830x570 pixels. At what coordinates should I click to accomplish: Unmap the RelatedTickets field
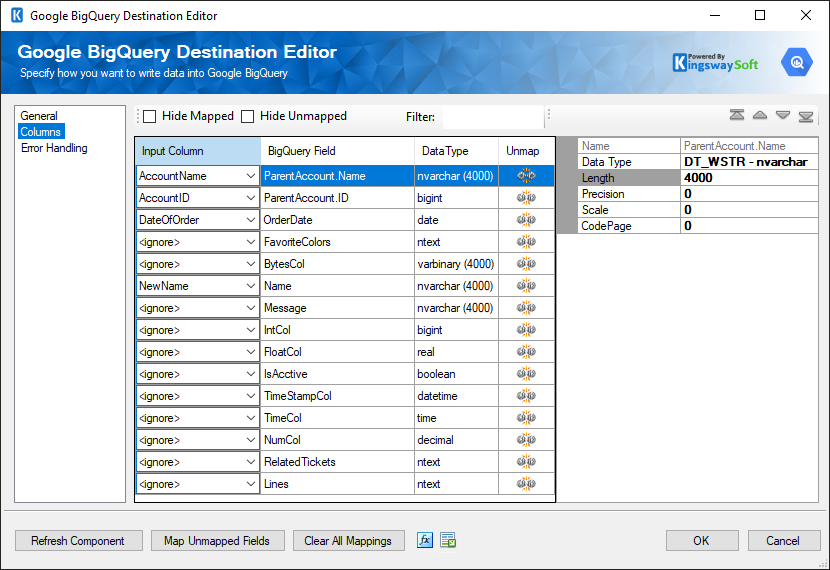[x=526, y=462]
